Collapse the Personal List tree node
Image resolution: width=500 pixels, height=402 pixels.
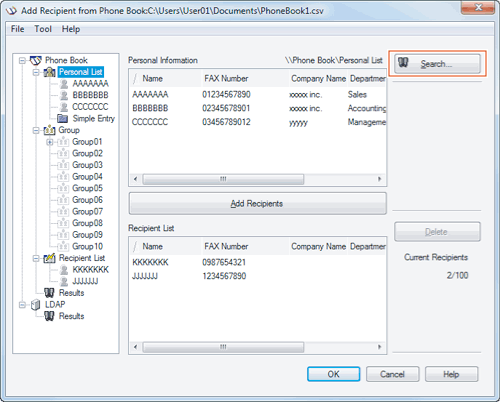click(x=36, y=72)
